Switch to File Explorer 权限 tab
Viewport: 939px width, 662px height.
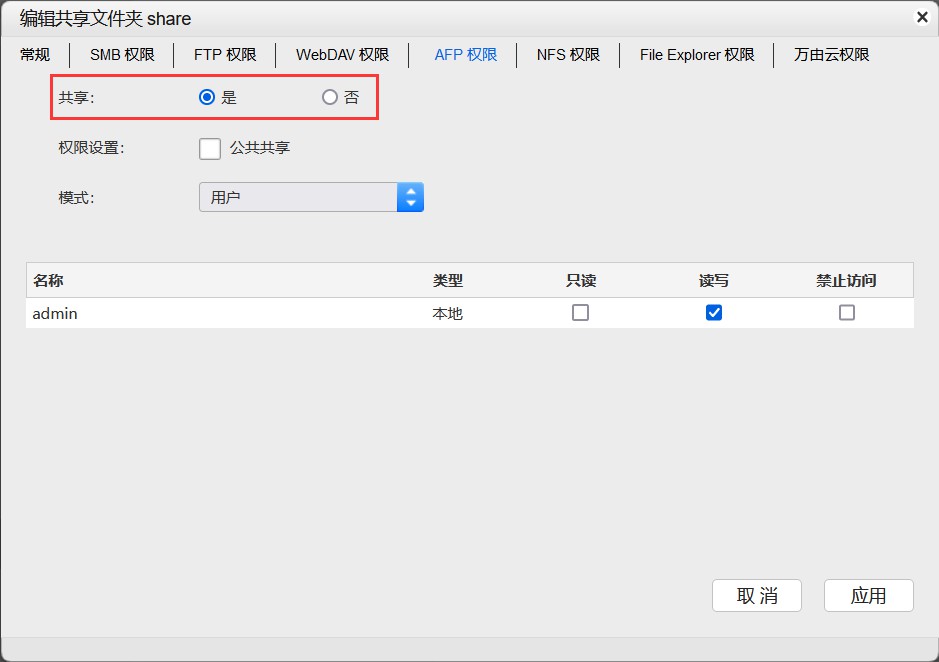point(697,55)
